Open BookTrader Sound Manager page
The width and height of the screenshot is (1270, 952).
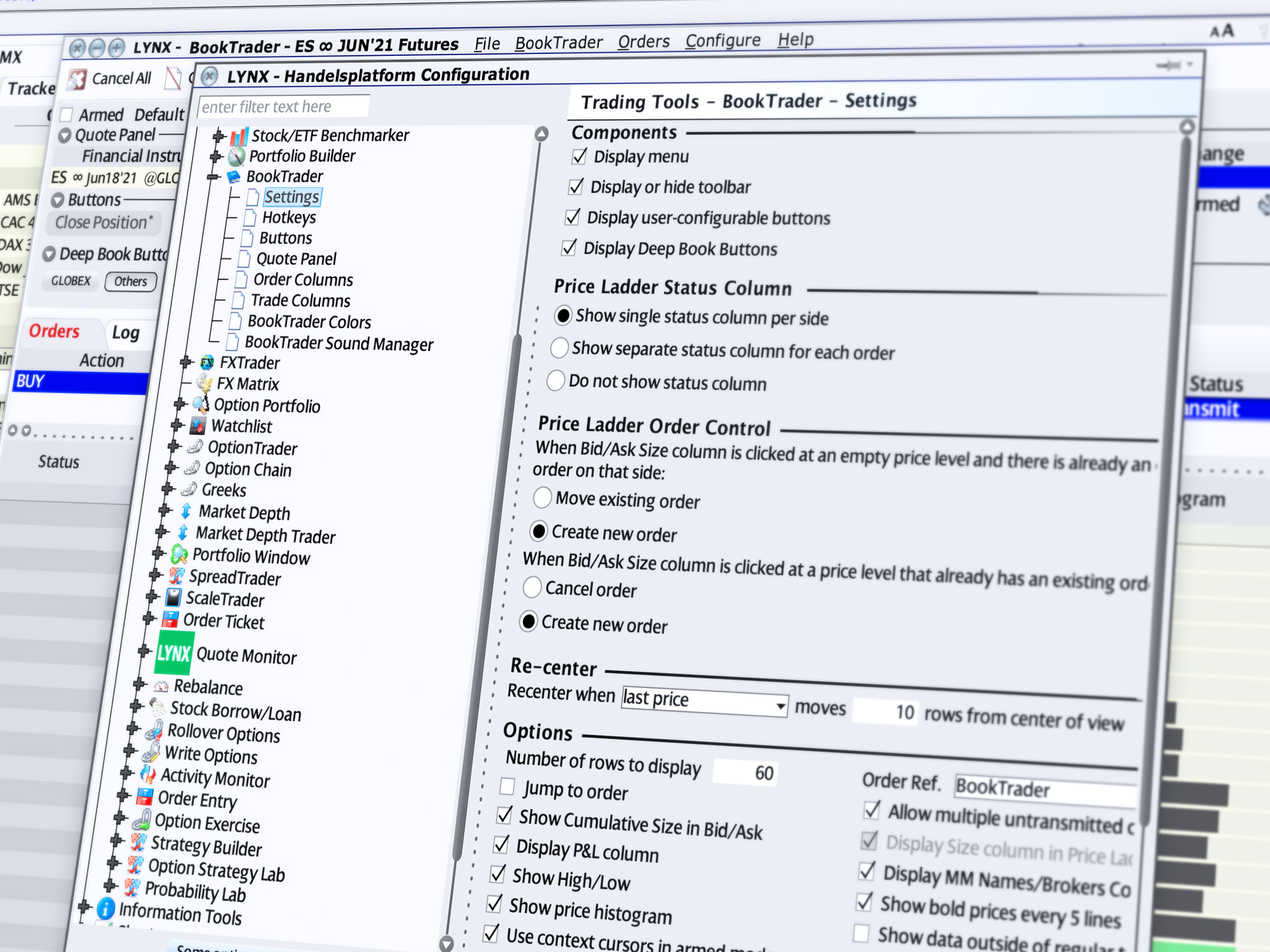tap(339, 343)
